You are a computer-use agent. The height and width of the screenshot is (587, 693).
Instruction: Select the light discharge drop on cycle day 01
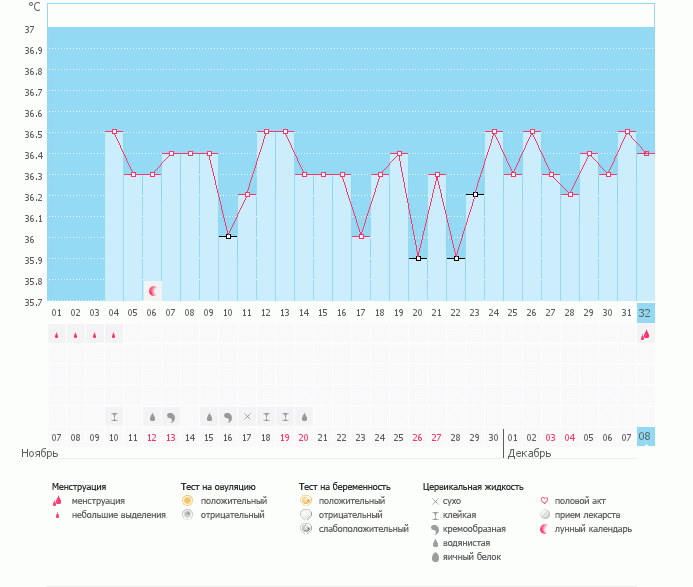pyautogui.click(x=56, y=336)
